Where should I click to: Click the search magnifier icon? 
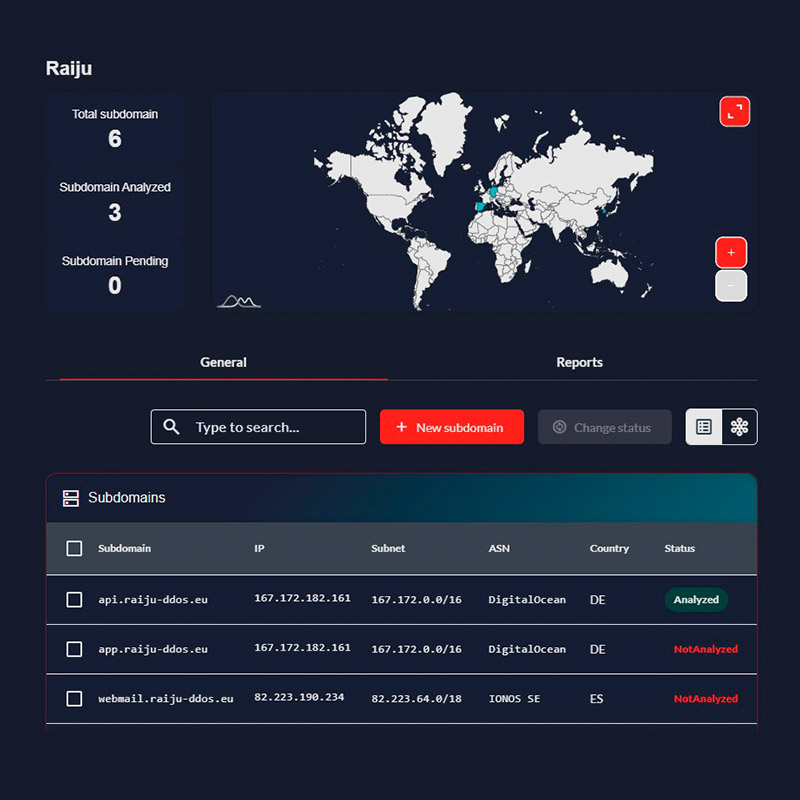click(171, 427)
